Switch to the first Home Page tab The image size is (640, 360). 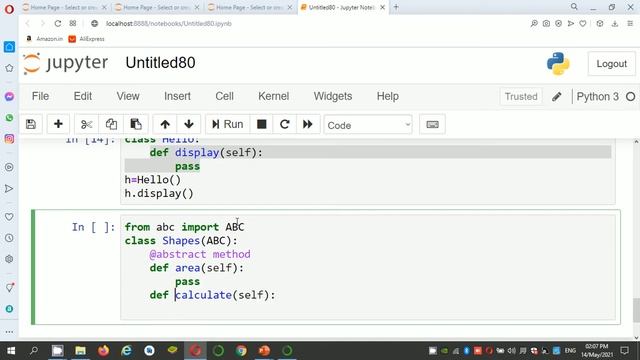64,7
